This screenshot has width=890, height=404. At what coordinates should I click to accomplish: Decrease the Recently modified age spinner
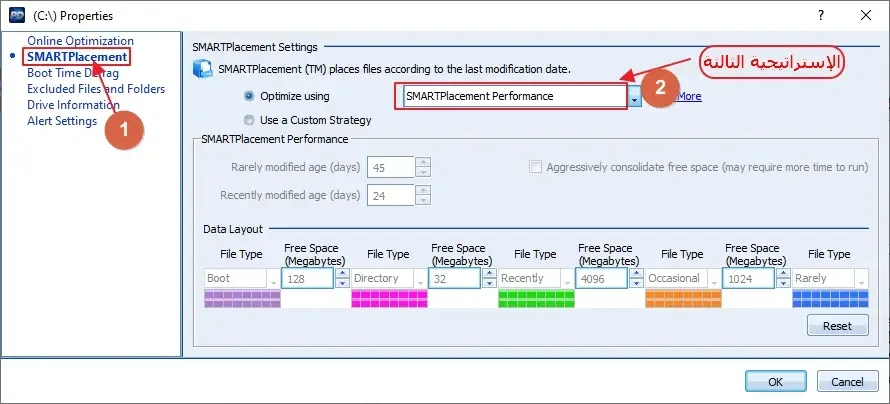point(423,200)
